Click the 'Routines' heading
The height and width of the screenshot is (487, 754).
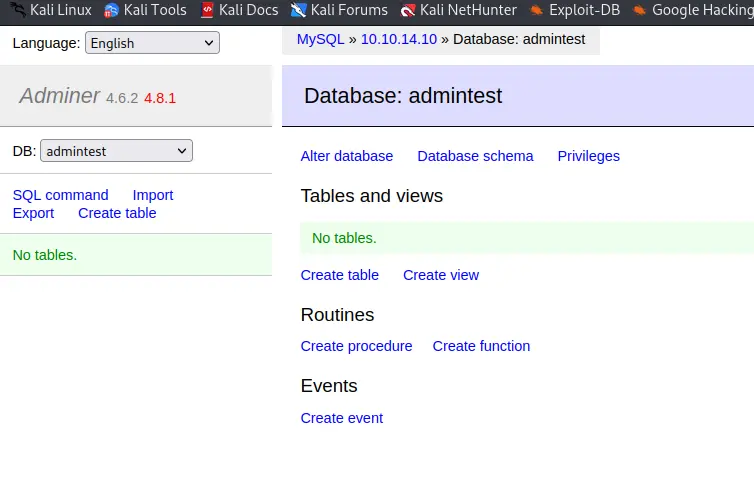(x=338, y=315)
